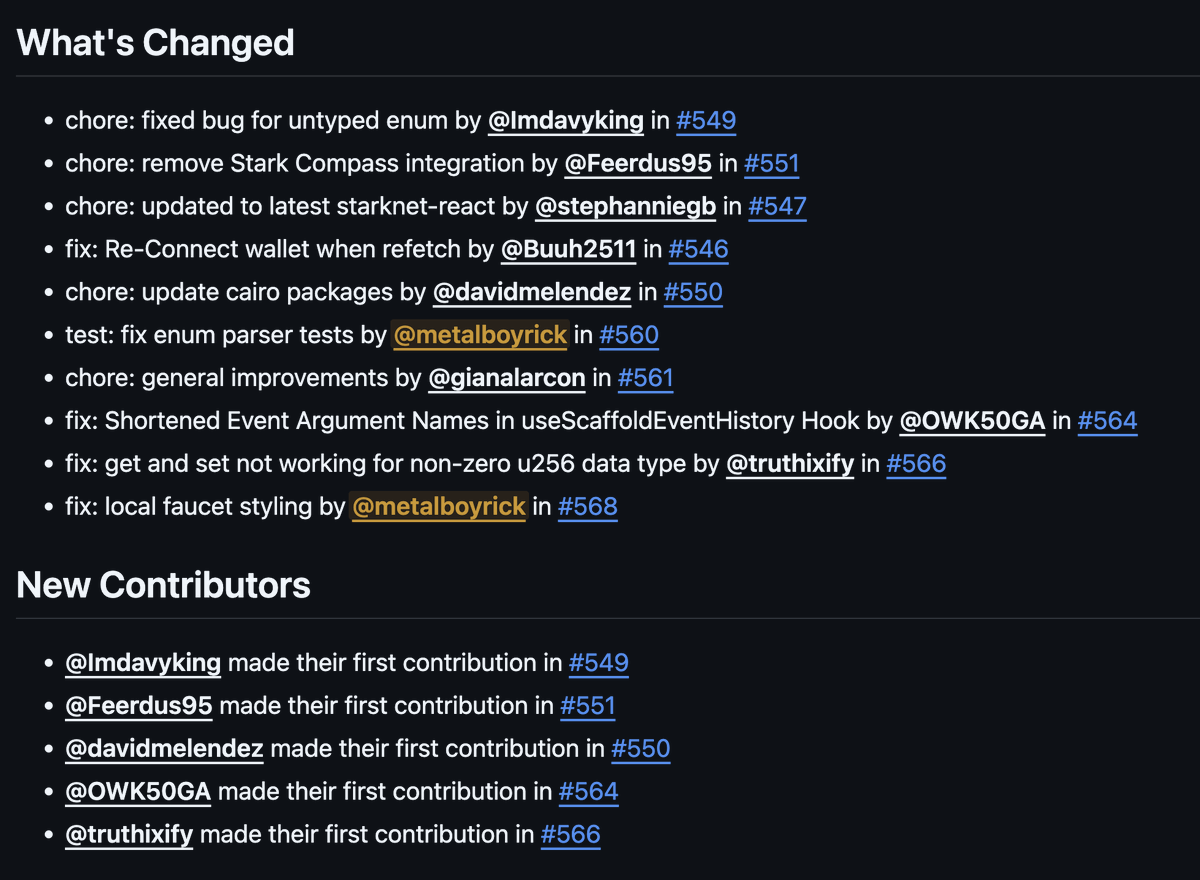This screenshot has height=880, width=1200.
Task: Click the @gianalarcon author mention
Action: point(507,378)
